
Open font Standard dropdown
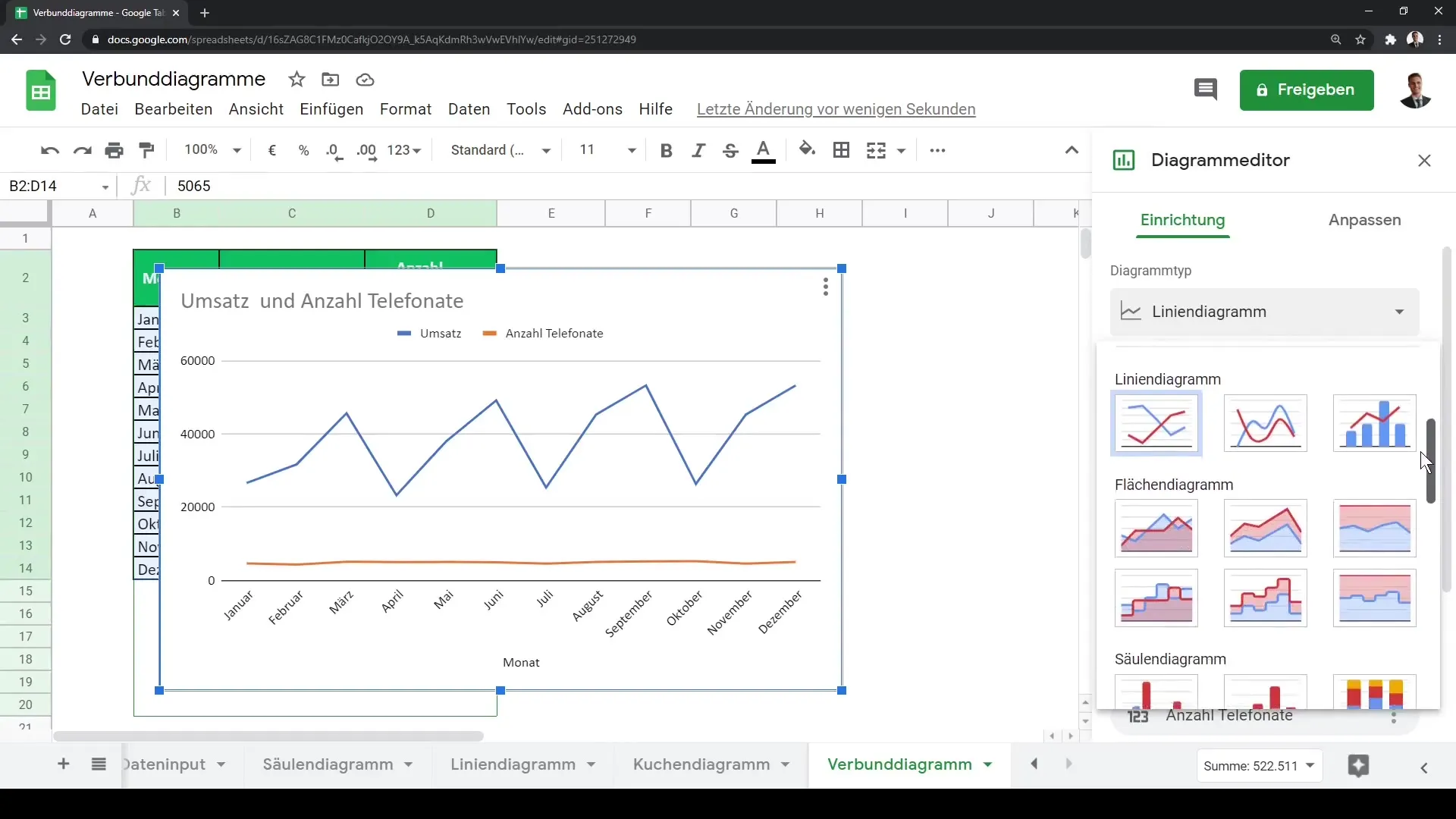pos(500,150)
